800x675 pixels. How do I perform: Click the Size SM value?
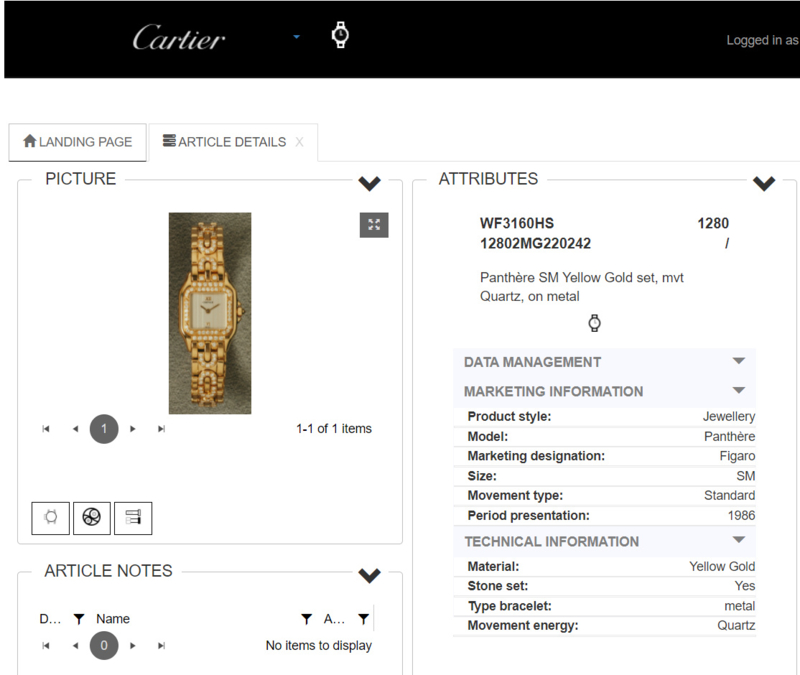[745, 476]
